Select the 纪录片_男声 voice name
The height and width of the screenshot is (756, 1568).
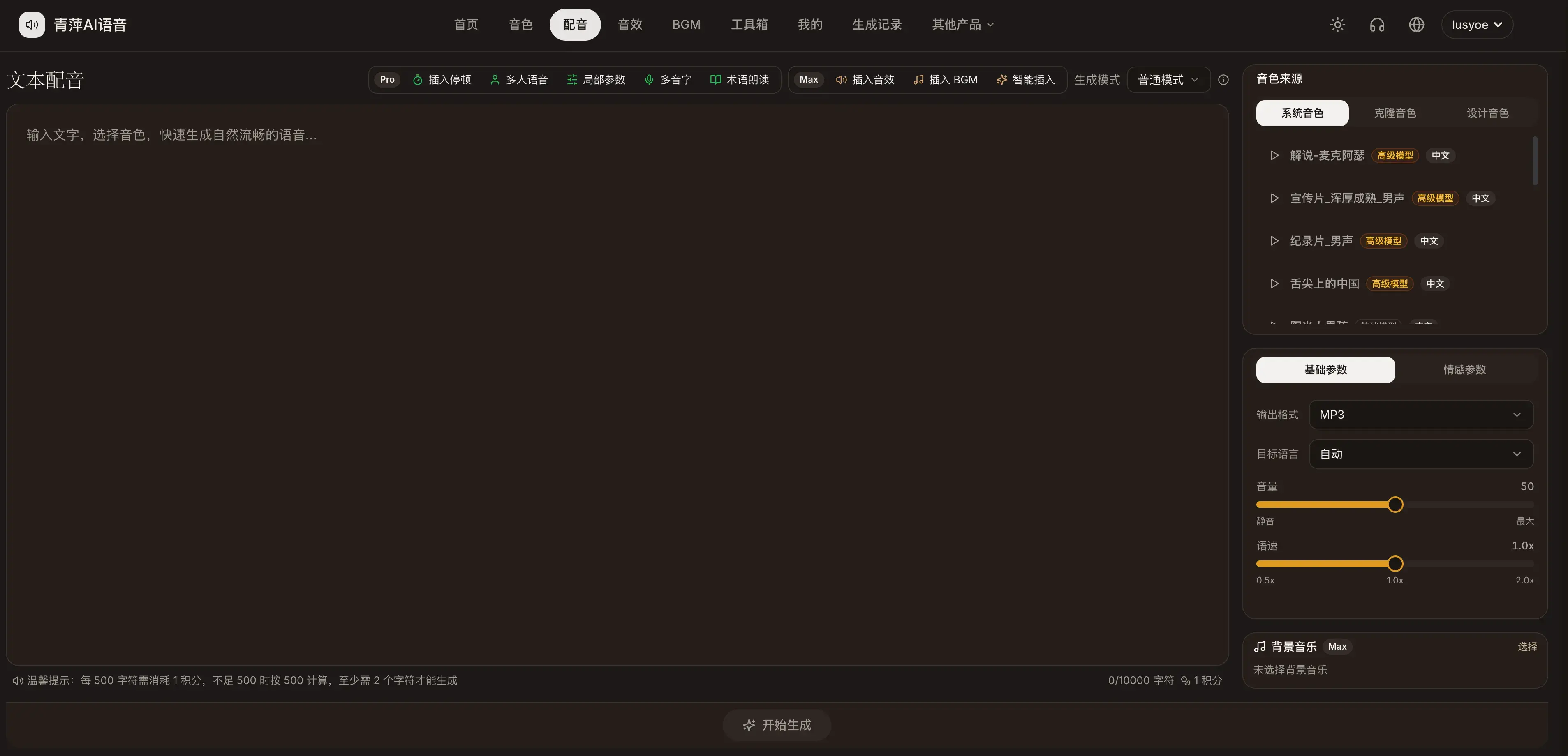click(x=1321, y=241)
